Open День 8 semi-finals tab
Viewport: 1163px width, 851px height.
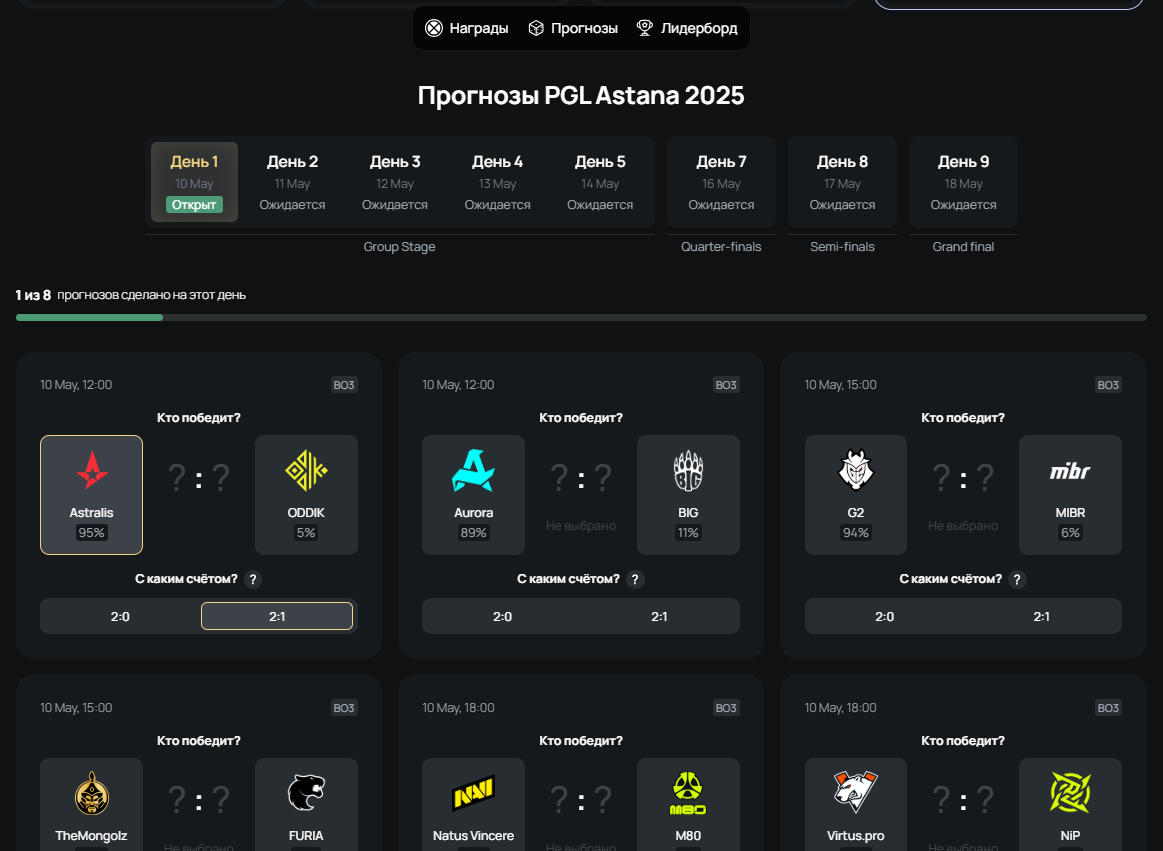[843, 182]
